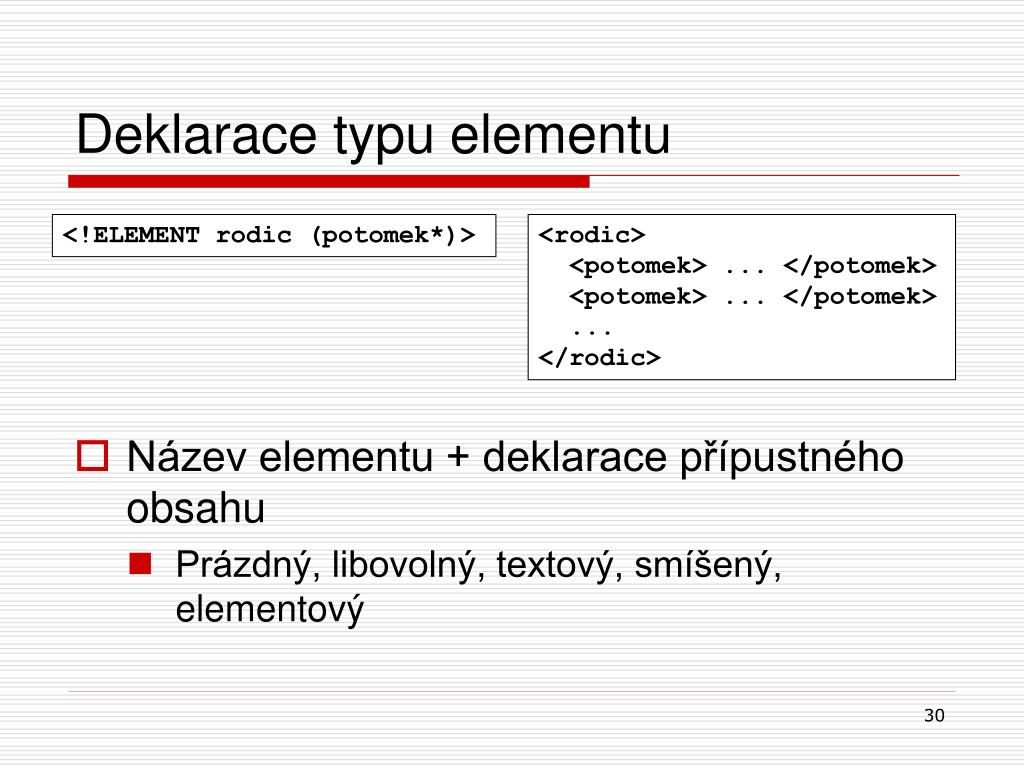
Task: Click the hollow red square bullet marker
Action: coord(92,456)
